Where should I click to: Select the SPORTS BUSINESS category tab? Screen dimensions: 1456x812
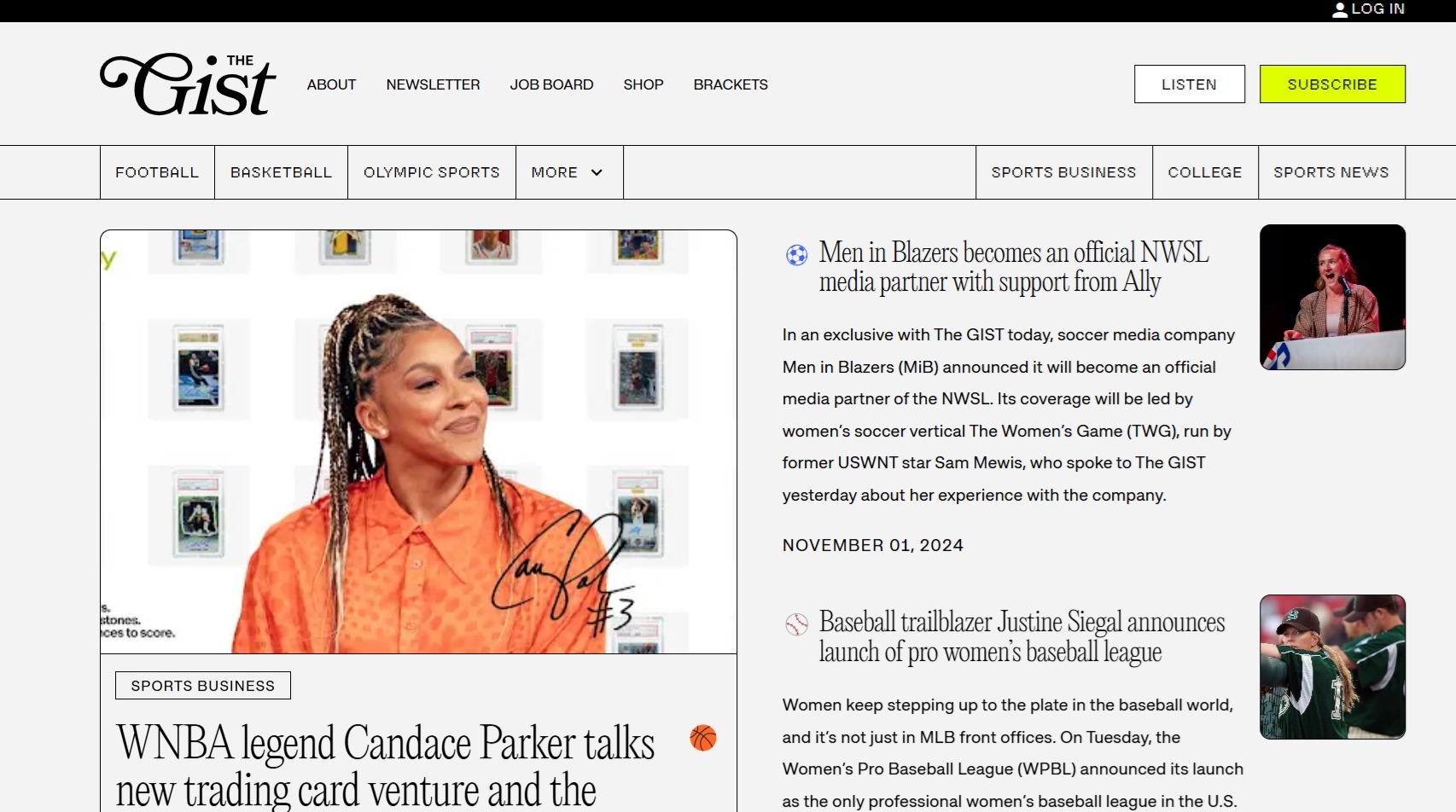(1063, 172)
